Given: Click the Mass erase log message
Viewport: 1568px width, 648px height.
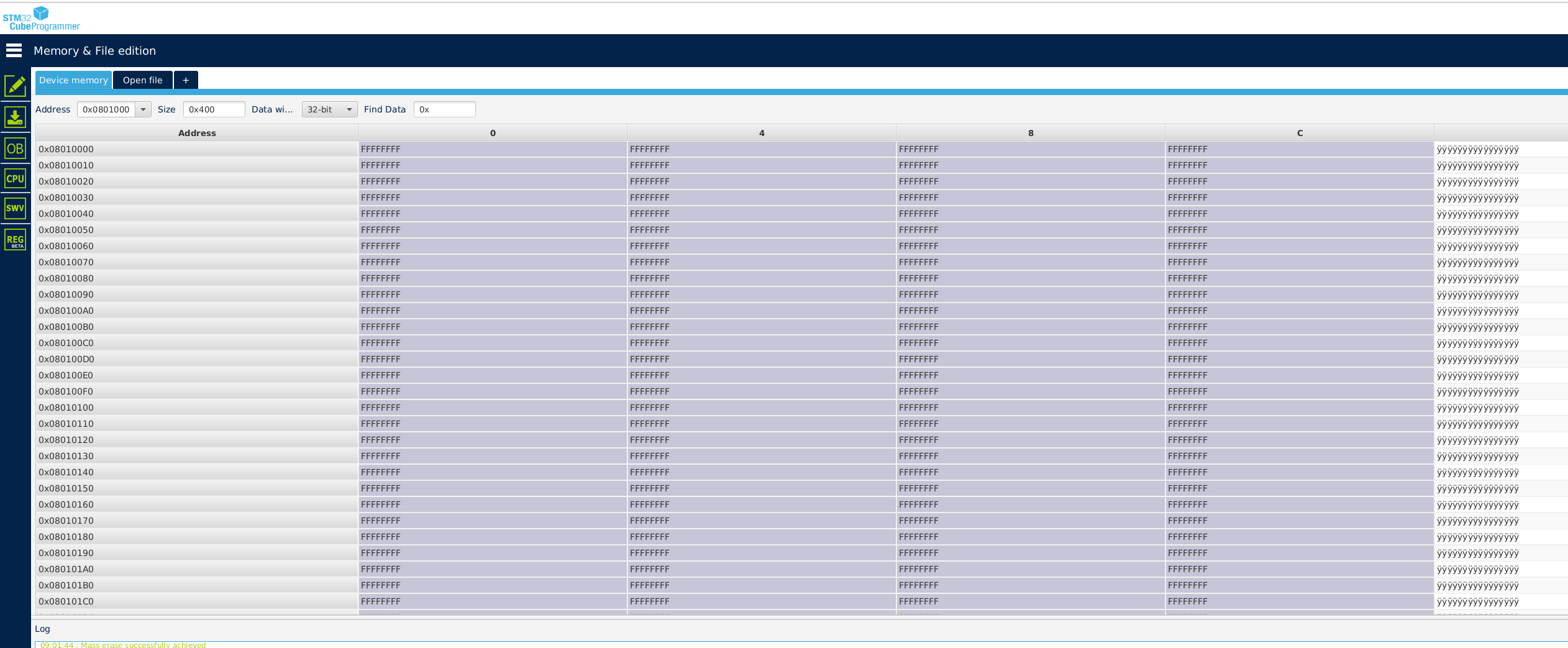Looking at the screenshot, I should [x=123, y=645].
